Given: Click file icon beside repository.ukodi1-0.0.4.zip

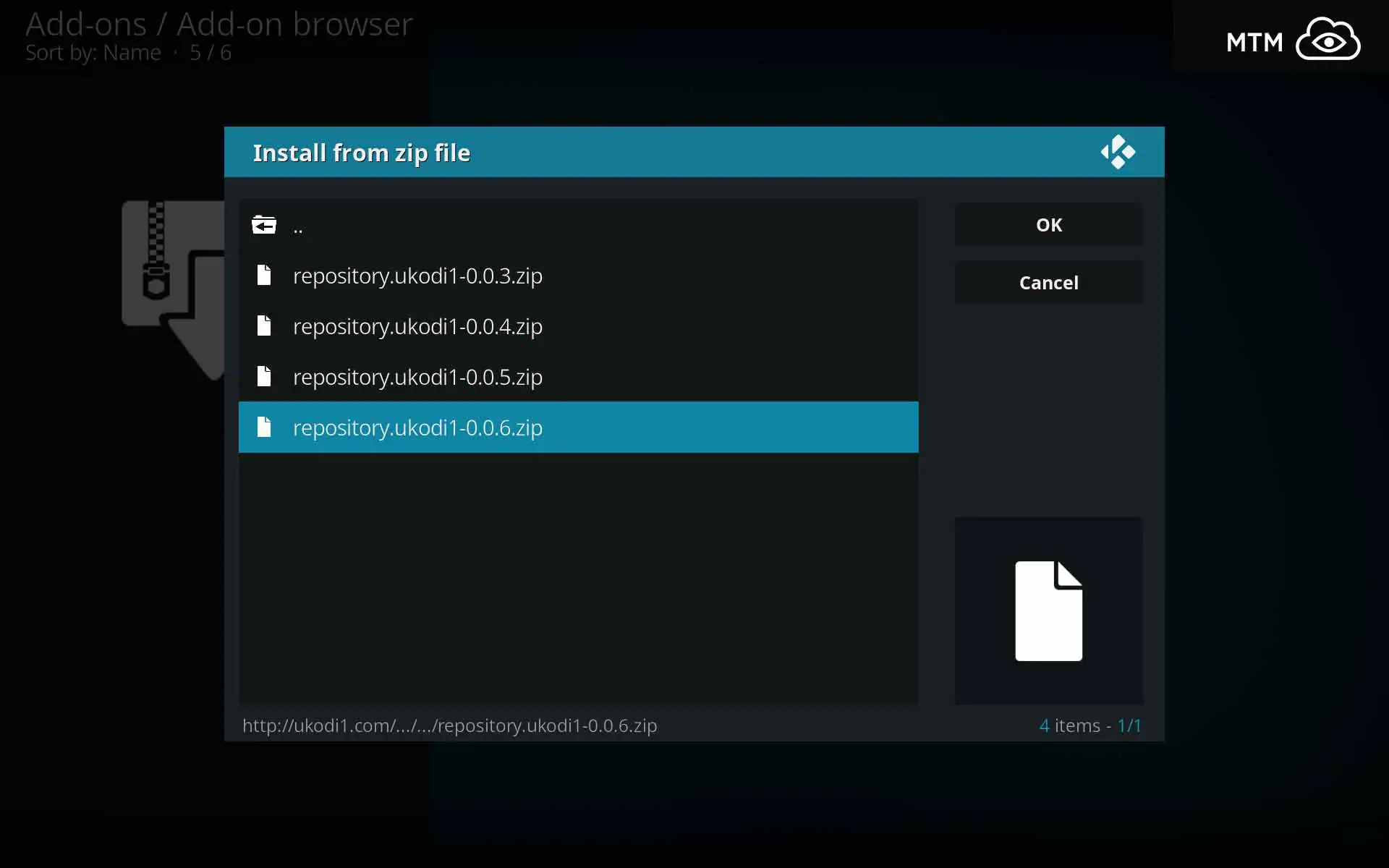Looking at the screenshot, I should [x=264, y=326].
